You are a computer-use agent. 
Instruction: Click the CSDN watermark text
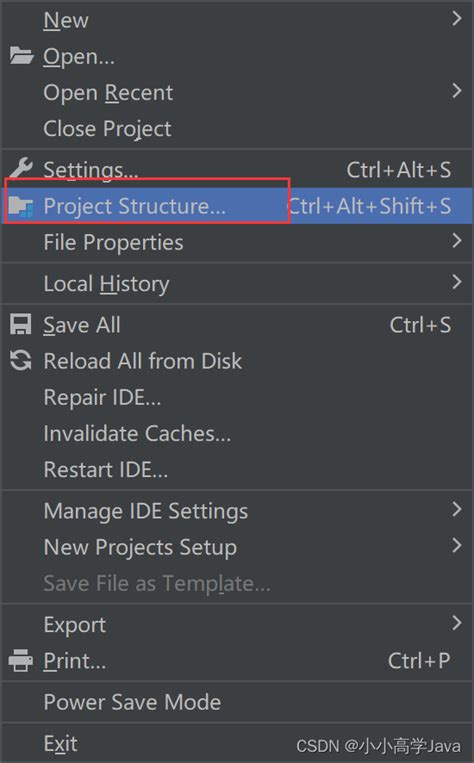click(x=378, y=746)
